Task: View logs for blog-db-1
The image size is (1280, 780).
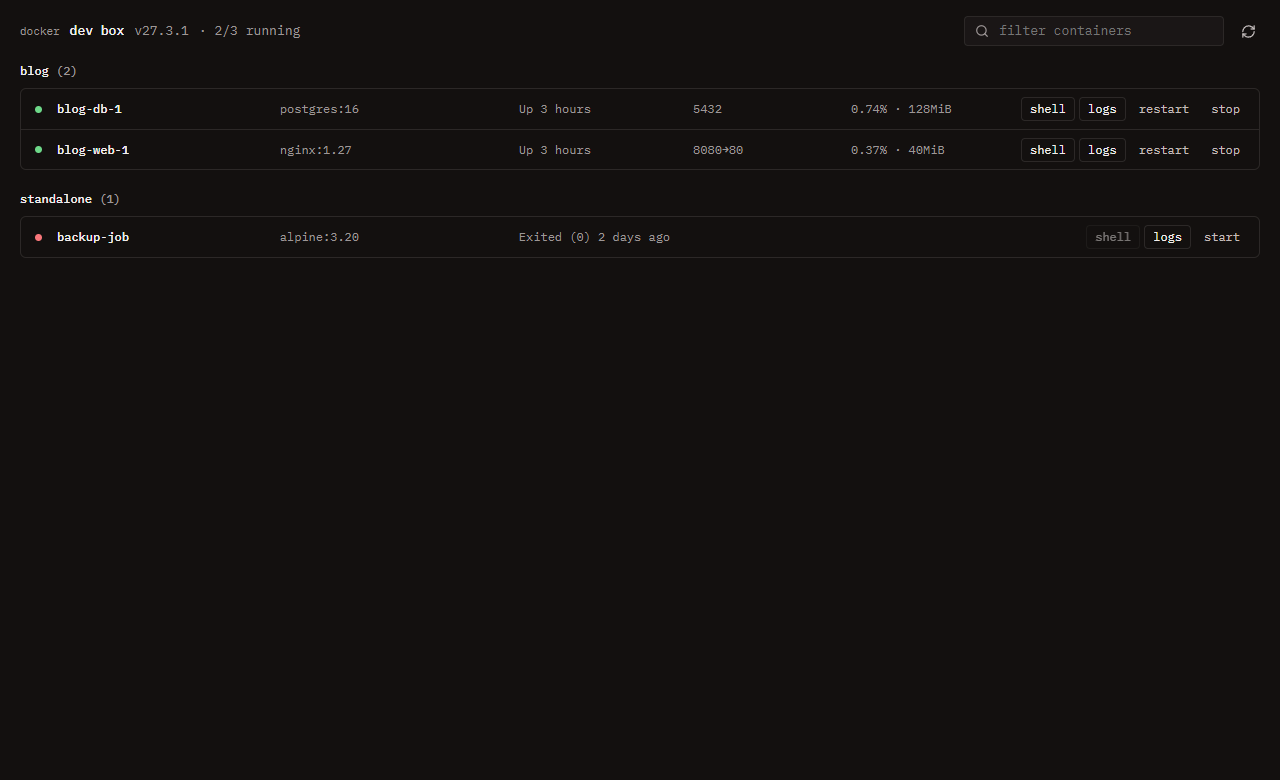Action: 1102,109
